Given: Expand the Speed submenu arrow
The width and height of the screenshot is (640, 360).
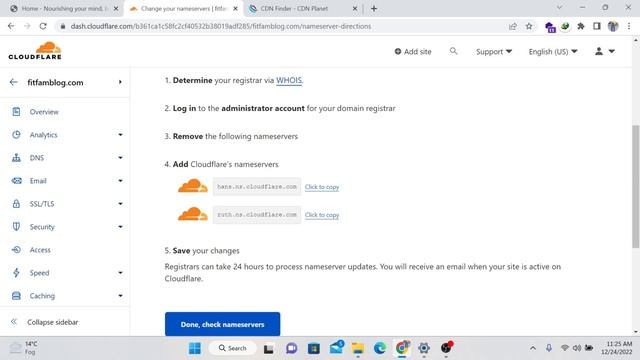Looking at the screenshot, I should (x=120, y=273).
